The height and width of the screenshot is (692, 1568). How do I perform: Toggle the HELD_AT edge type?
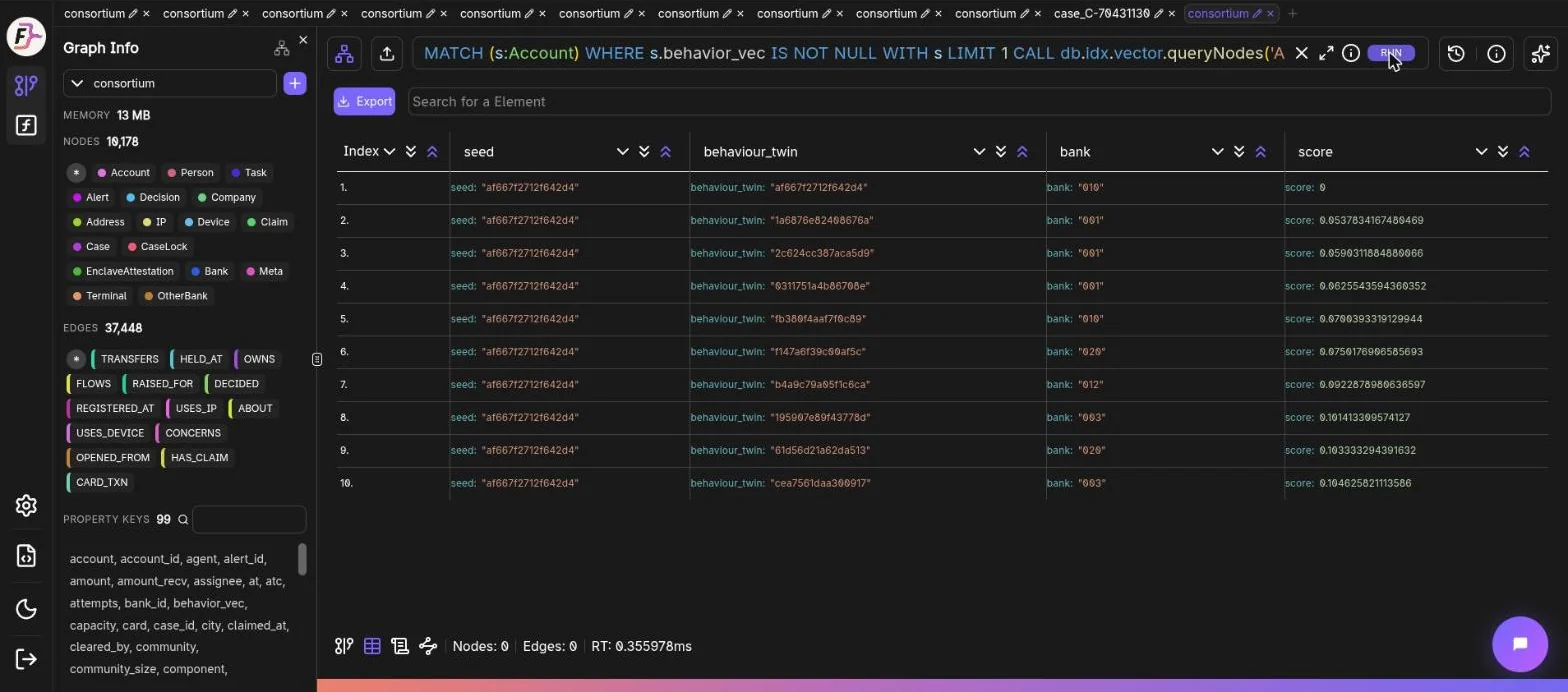tap(200, 359)
